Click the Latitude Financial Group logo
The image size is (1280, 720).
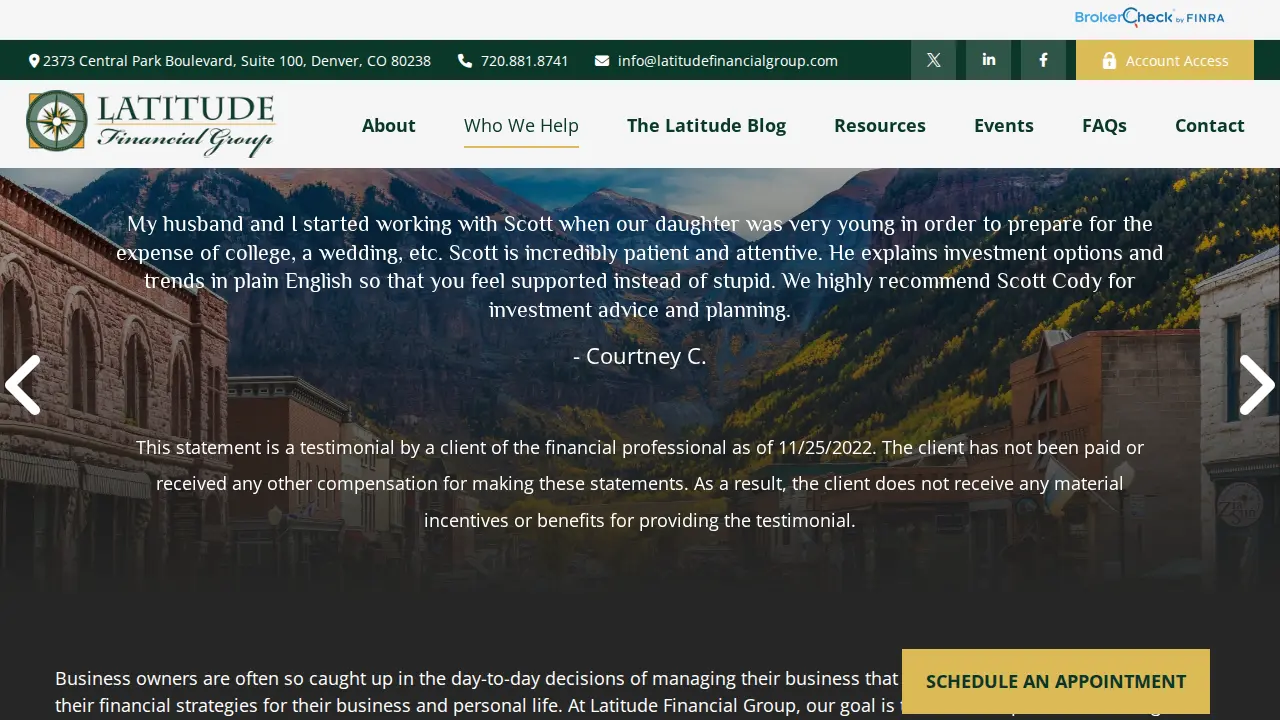point(151,124)
